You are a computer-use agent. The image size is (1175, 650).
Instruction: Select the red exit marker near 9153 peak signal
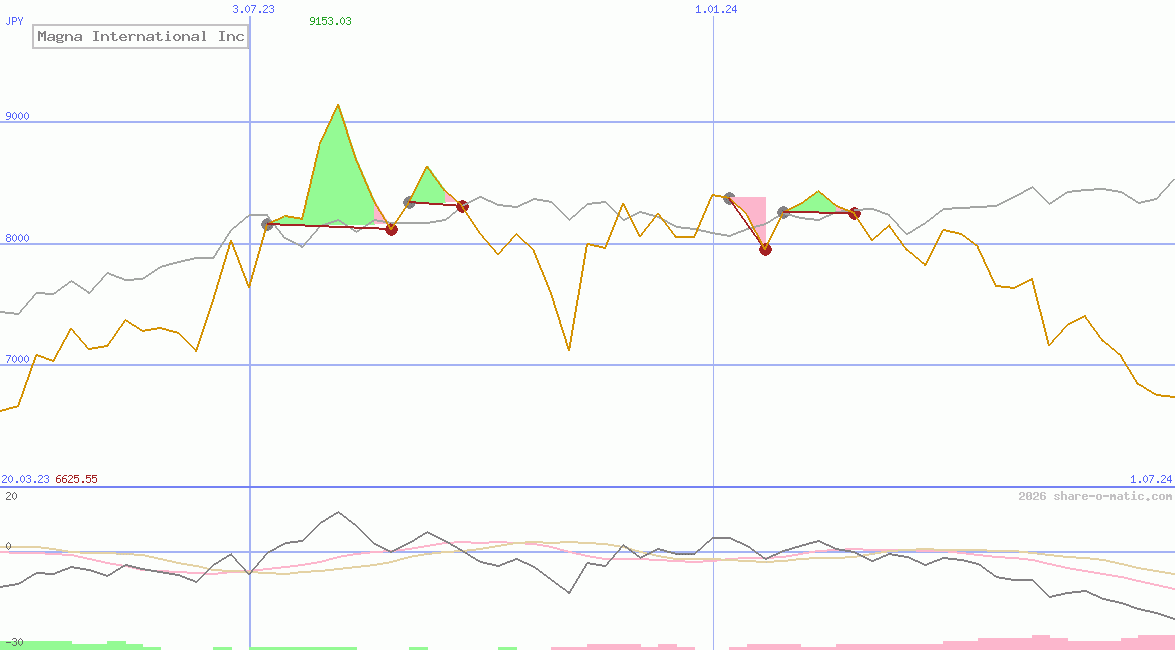391,229
